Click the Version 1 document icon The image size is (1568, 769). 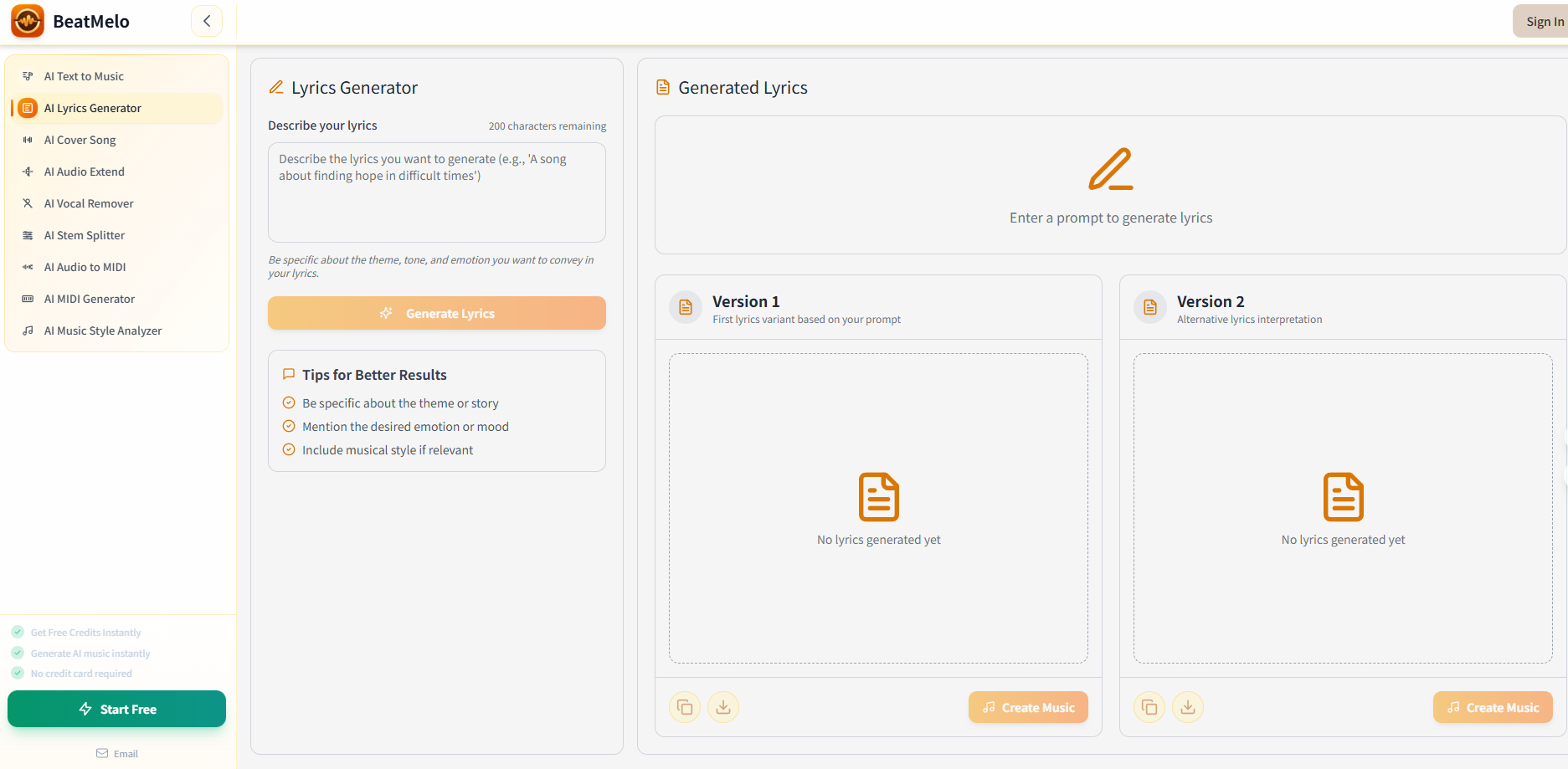(686, 307)
